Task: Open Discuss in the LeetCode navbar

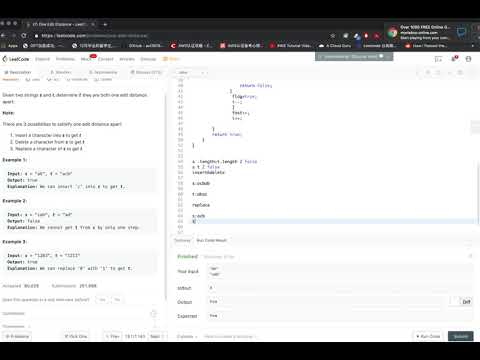Action: [x=148, y=59]
